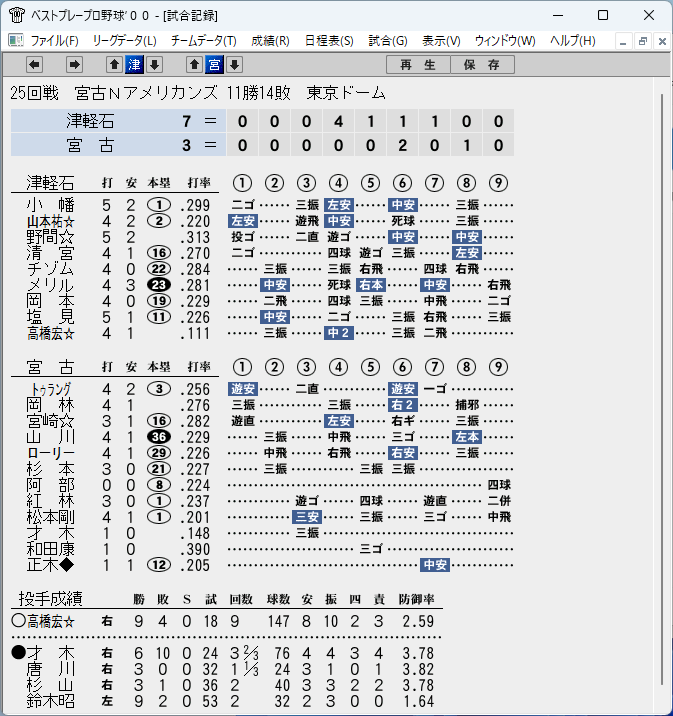
Task: Click down arrow after 津 team icon
Action: click(x=154, y=65)
